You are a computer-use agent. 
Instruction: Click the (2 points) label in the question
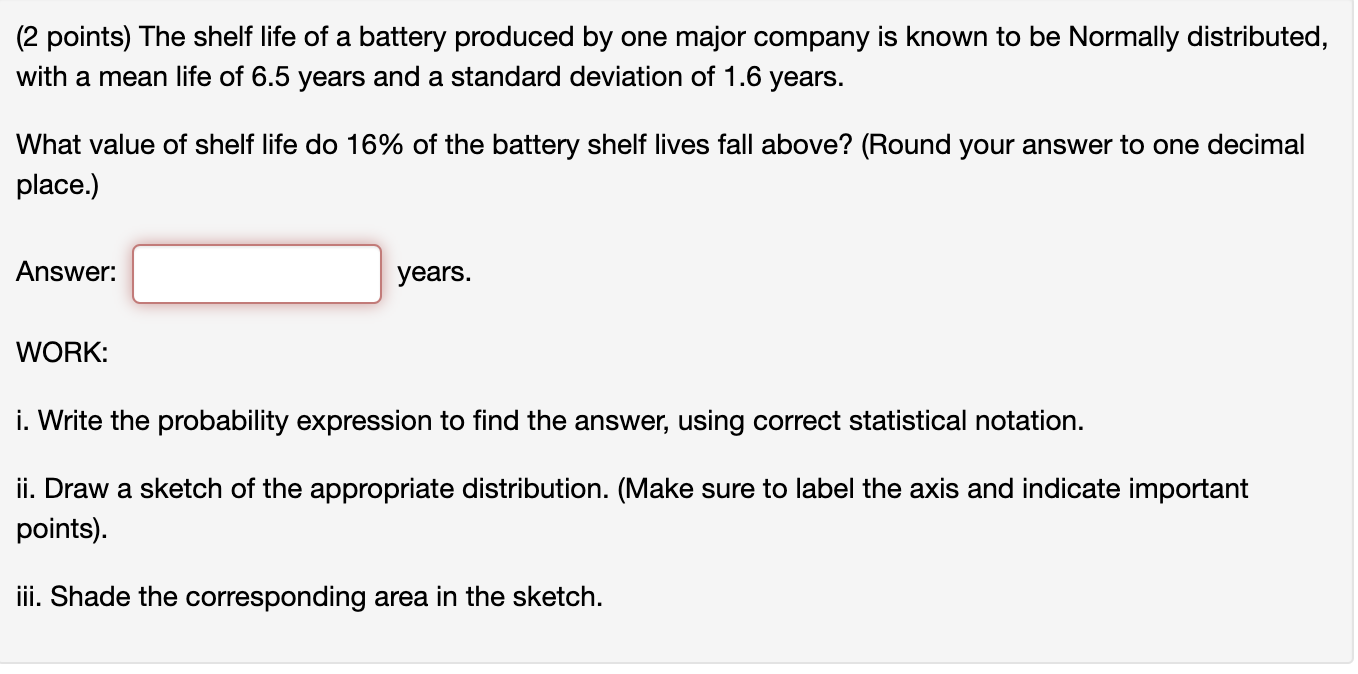click(x=75, y=36)
